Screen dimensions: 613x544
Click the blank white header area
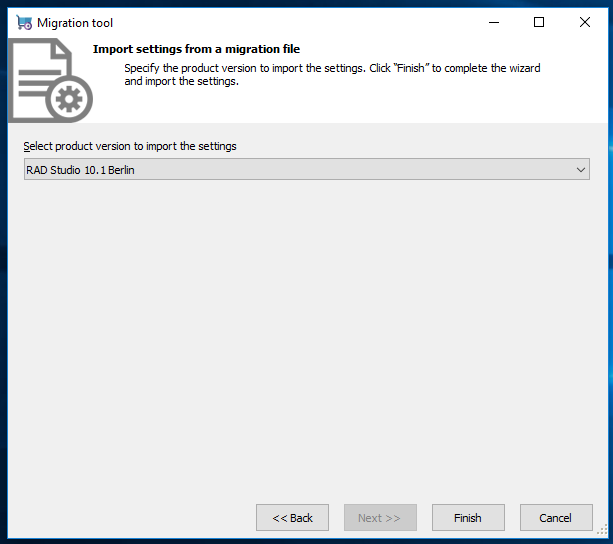[391, 105]
